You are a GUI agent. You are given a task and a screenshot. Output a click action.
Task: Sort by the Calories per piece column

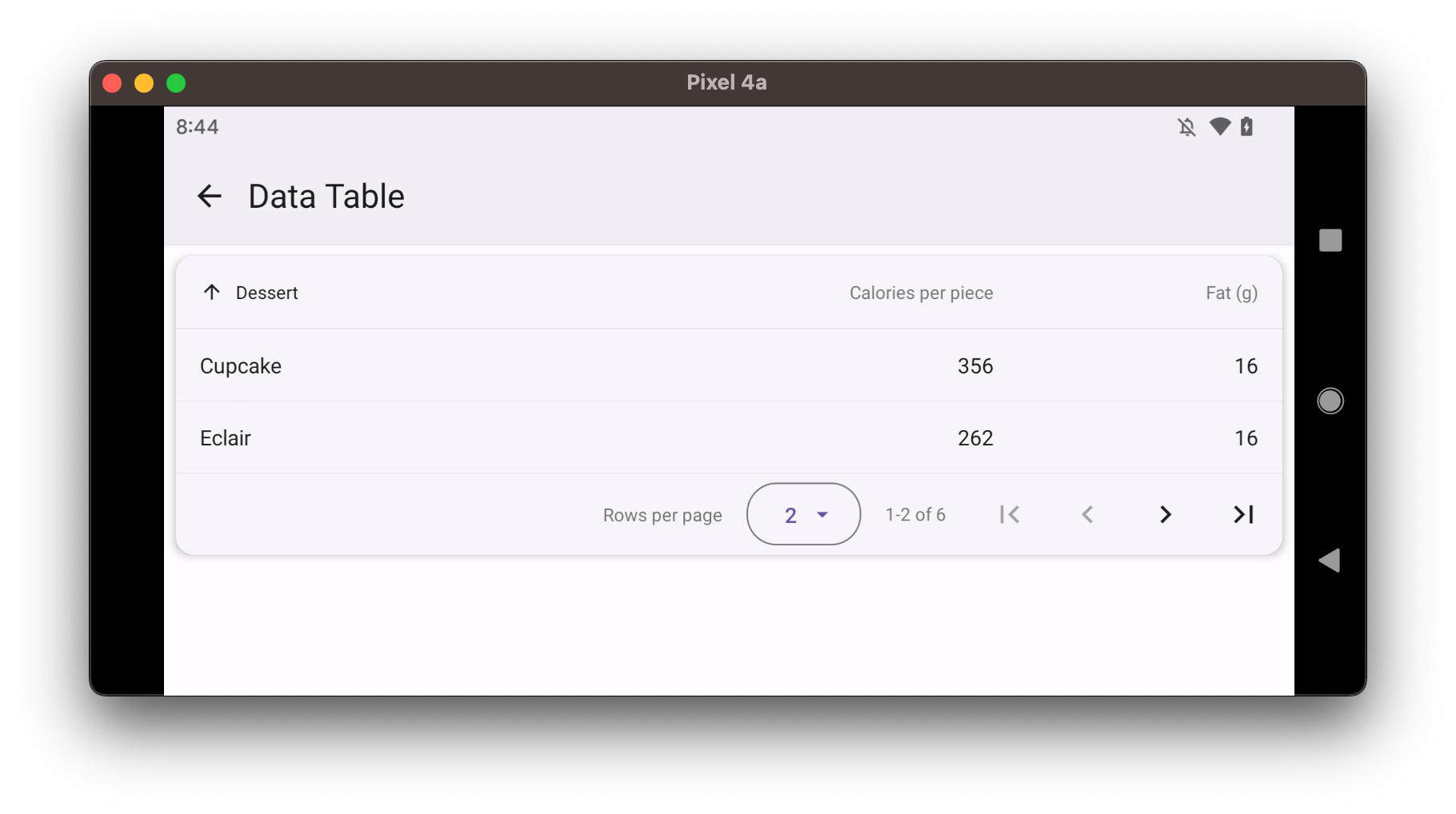(922, 293)
